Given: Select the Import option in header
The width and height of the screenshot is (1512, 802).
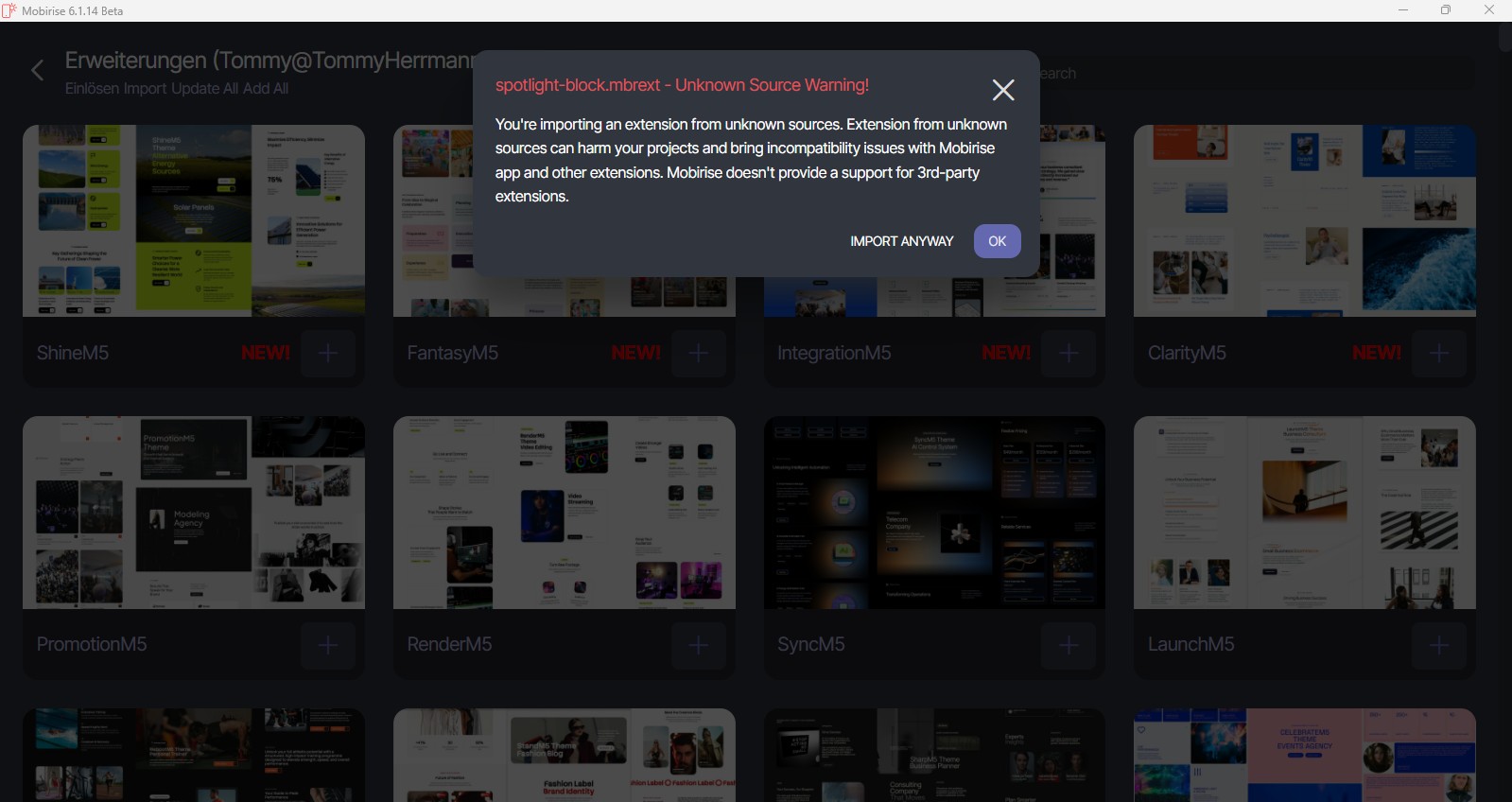Looking at the screenshot, I should click(145, 89).
